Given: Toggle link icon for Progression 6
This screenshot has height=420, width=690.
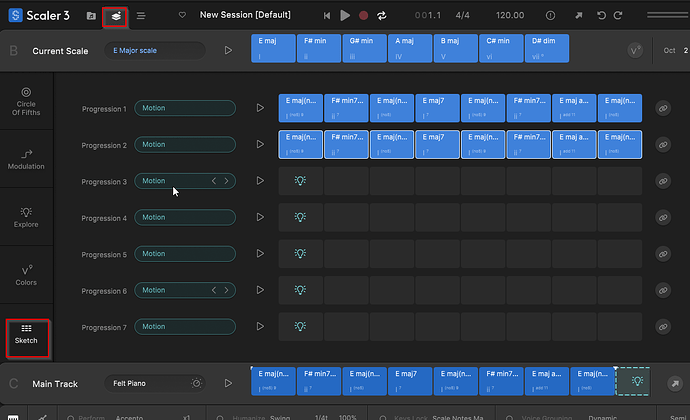Looking at the screenshot, I should pos(663,291).
